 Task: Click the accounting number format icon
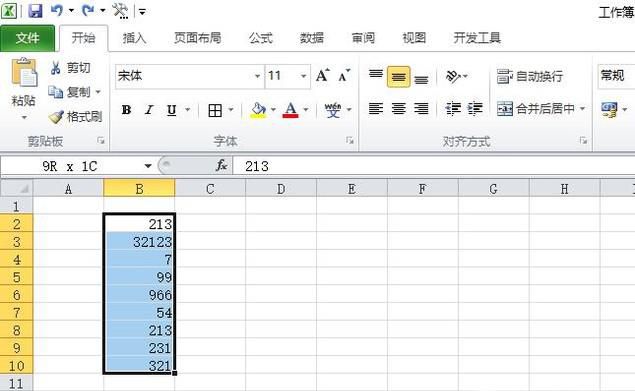(609, 109)
